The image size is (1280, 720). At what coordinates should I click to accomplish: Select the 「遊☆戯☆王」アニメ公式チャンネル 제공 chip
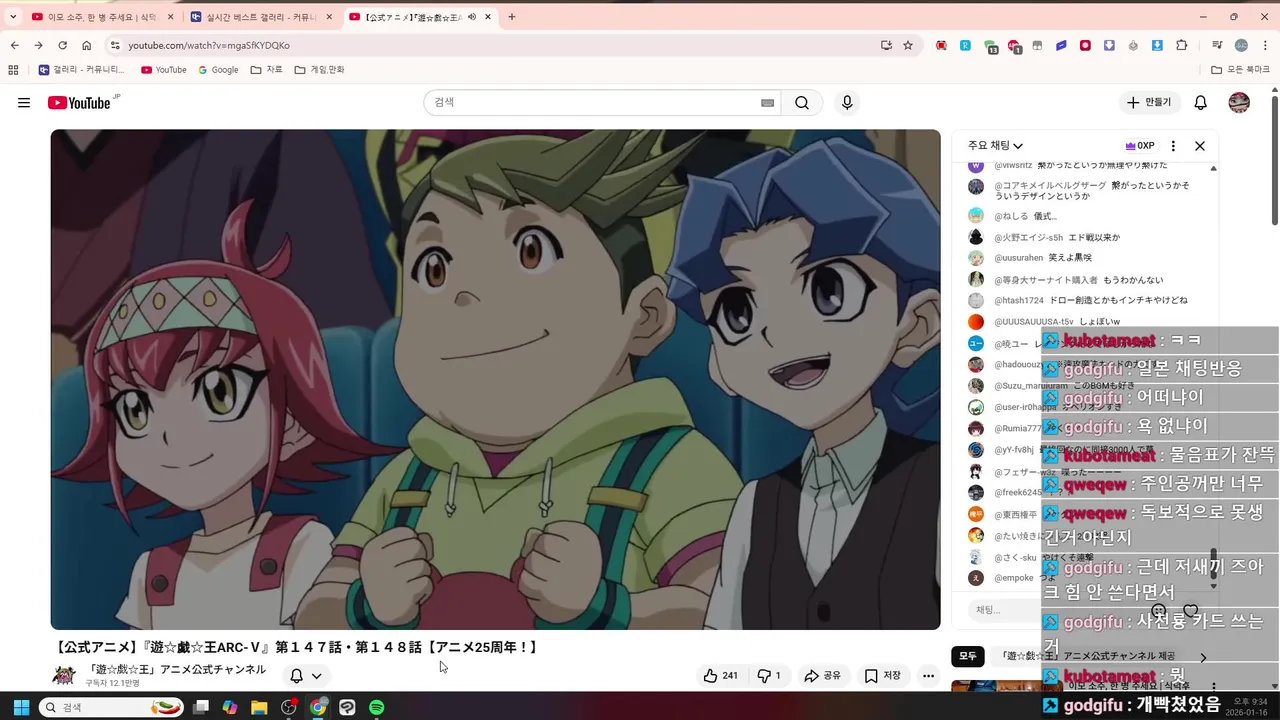click(x=1086, y=656)
